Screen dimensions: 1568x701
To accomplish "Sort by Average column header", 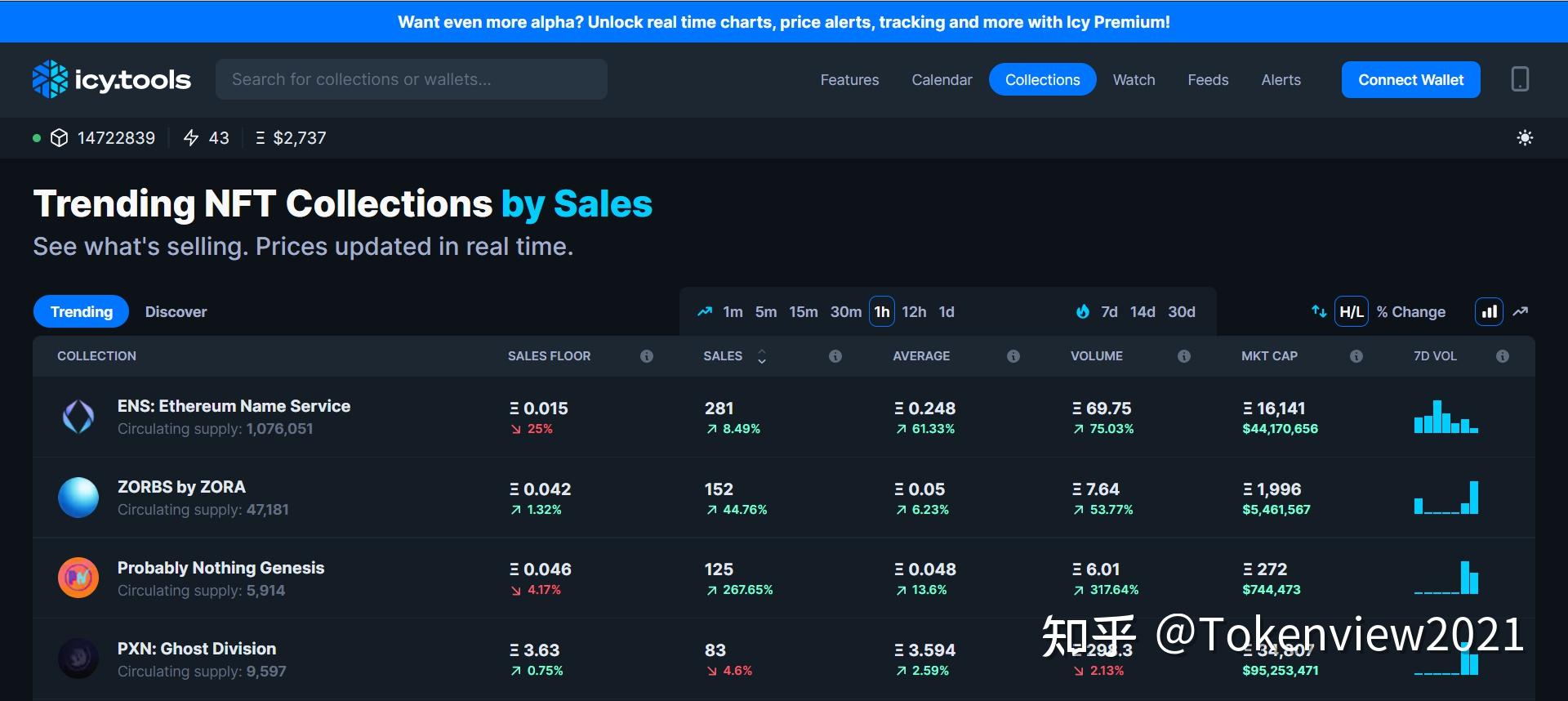I will [921, 356].
